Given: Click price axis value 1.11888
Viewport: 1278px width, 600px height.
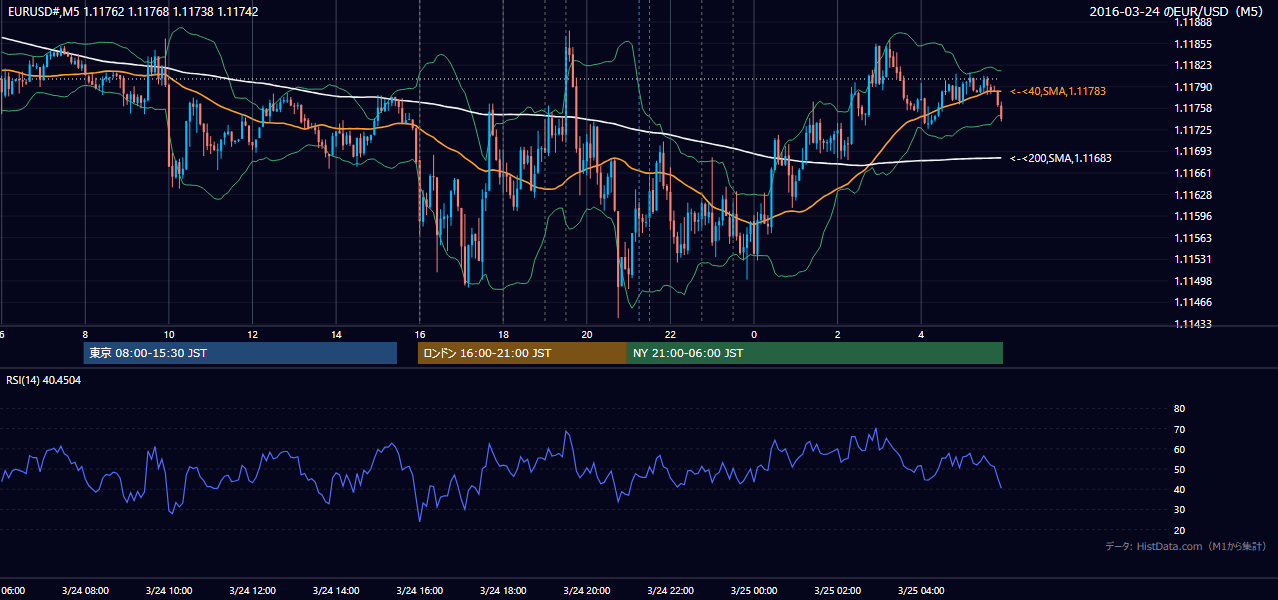Looking at the screenshot, I should tap(1193, 22).
